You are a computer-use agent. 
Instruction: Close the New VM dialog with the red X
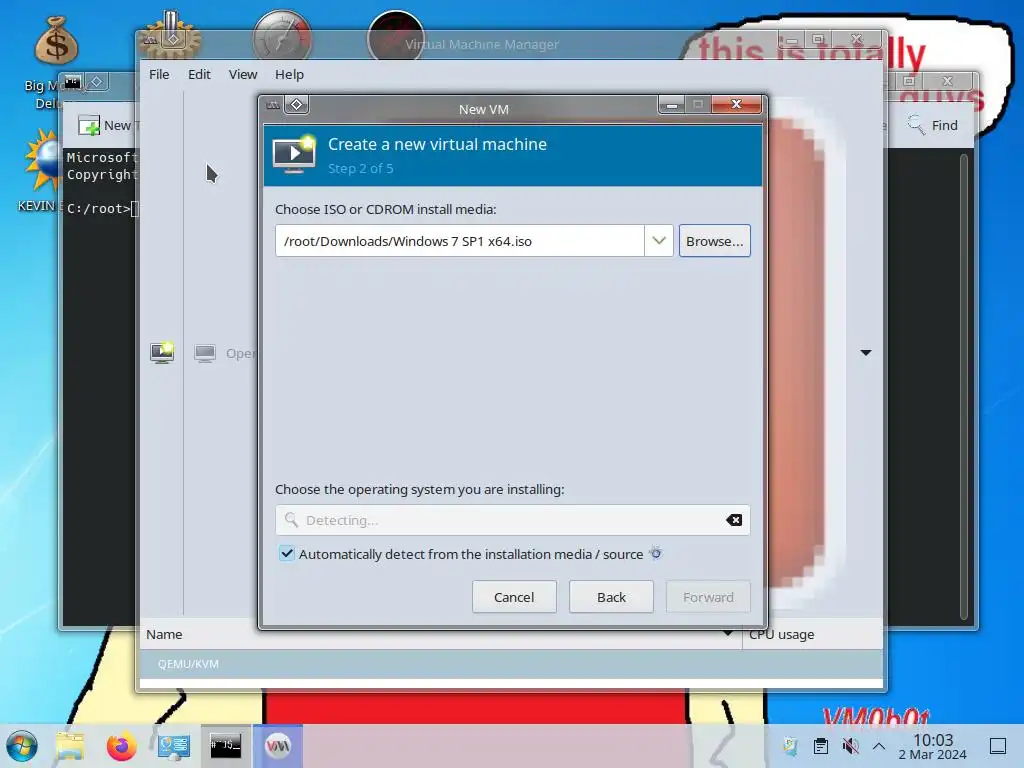(736, 104)
